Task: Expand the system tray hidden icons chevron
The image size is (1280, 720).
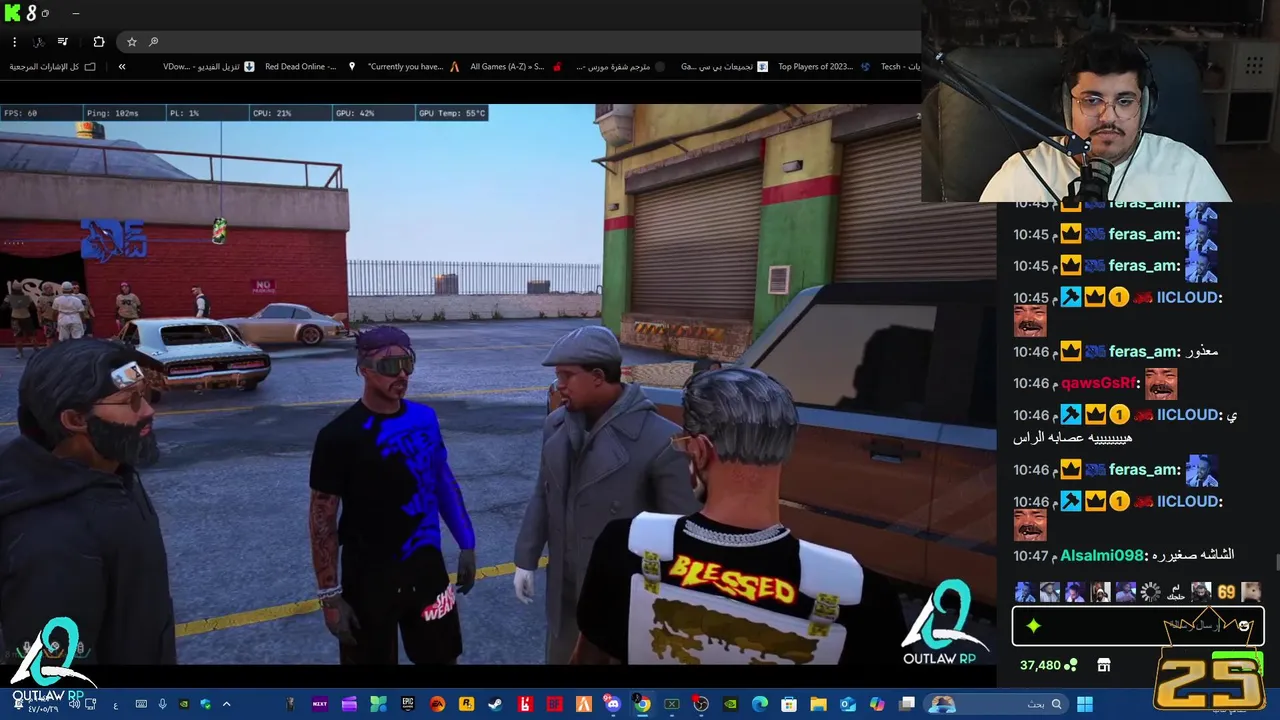Action: (x=226, y=704)
